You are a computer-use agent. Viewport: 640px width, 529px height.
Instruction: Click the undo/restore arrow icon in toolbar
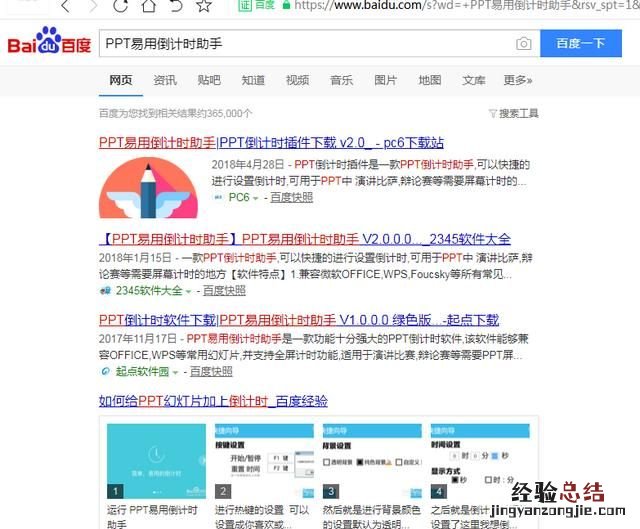coord(176,6)
